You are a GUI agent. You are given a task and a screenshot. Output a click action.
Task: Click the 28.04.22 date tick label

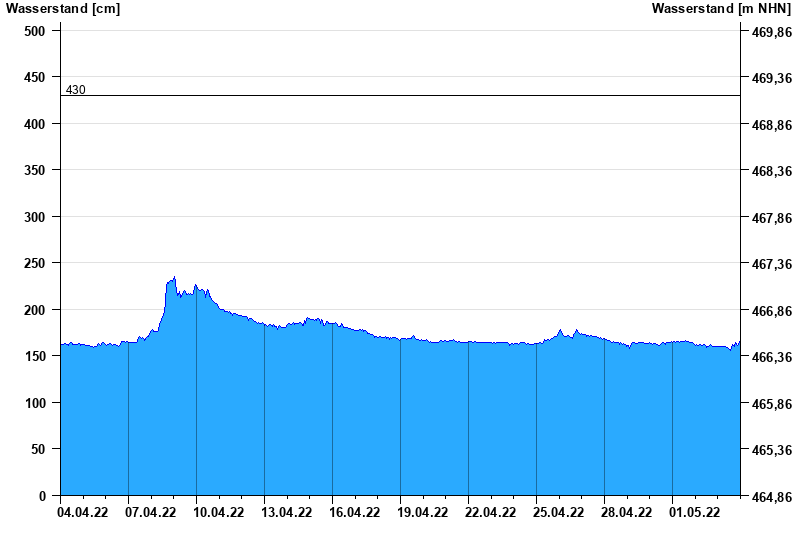(627, 513)
